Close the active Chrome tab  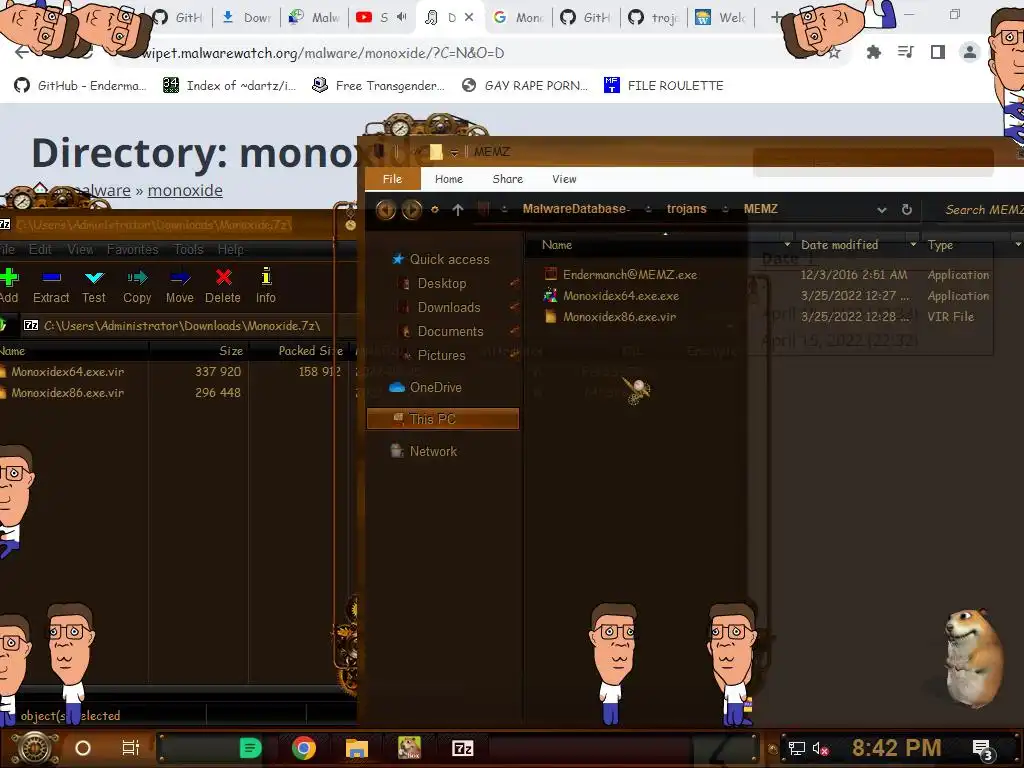point(469,18)
